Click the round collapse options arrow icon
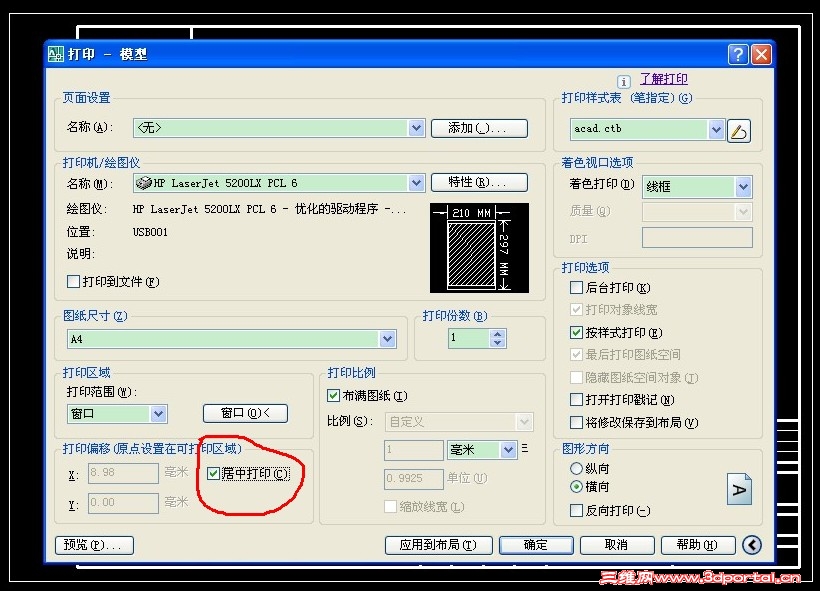This screenshot has height=591, width=820. coord(751,545)
